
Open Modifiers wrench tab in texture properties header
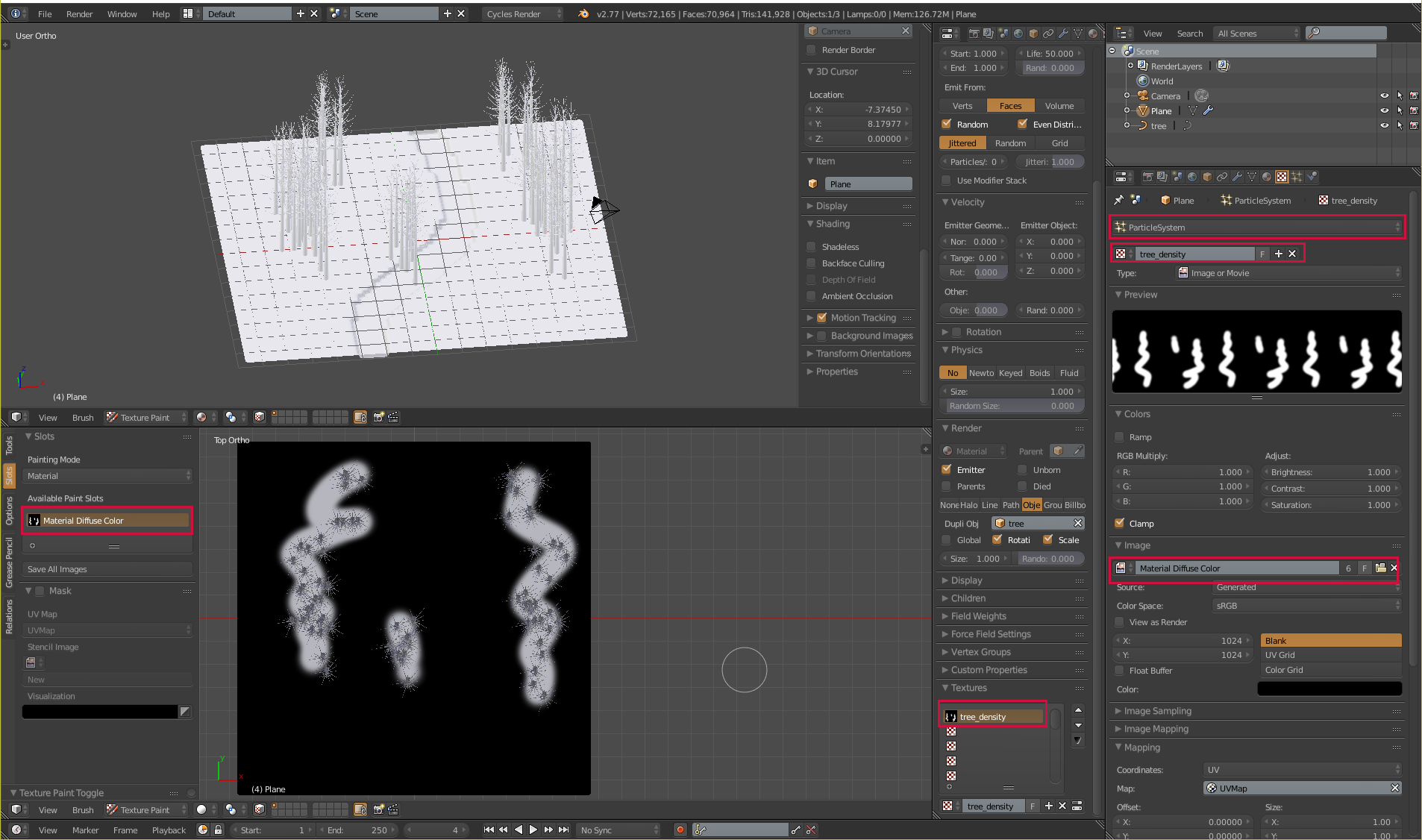coord(1237,177)
